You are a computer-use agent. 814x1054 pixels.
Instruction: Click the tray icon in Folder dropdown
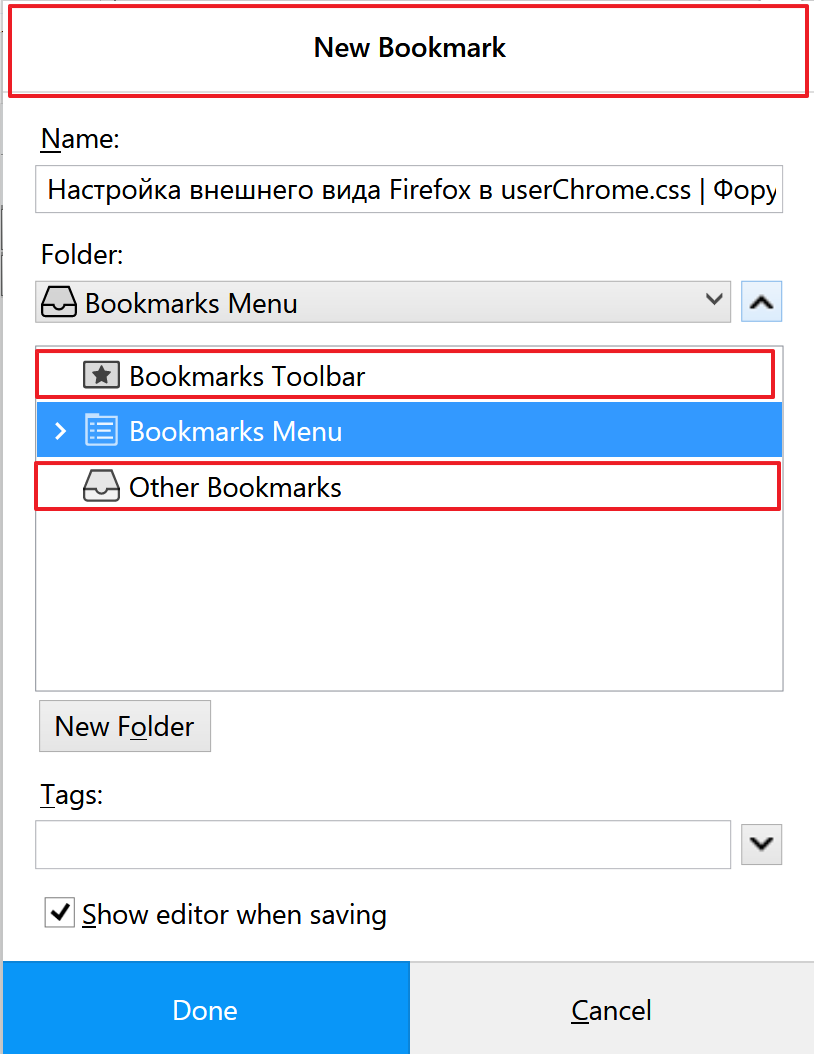click(x=59, y=302)
